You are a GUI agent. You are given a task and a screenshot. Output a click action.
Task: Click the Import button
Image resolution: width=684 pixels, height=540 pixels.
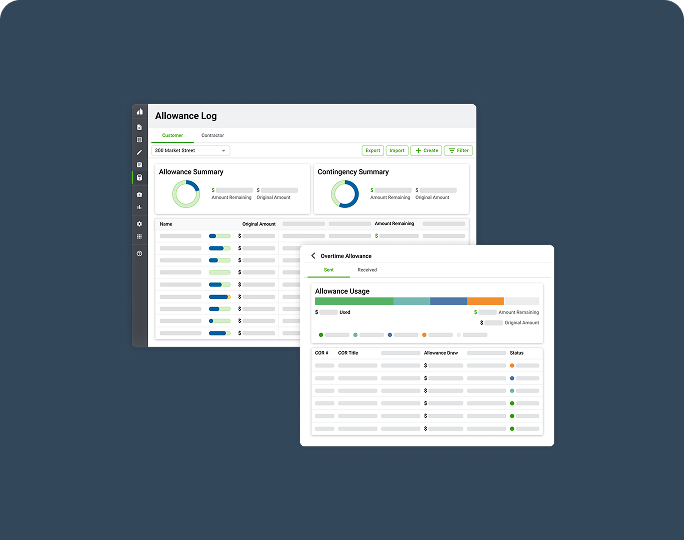click(x=397, y=150)
